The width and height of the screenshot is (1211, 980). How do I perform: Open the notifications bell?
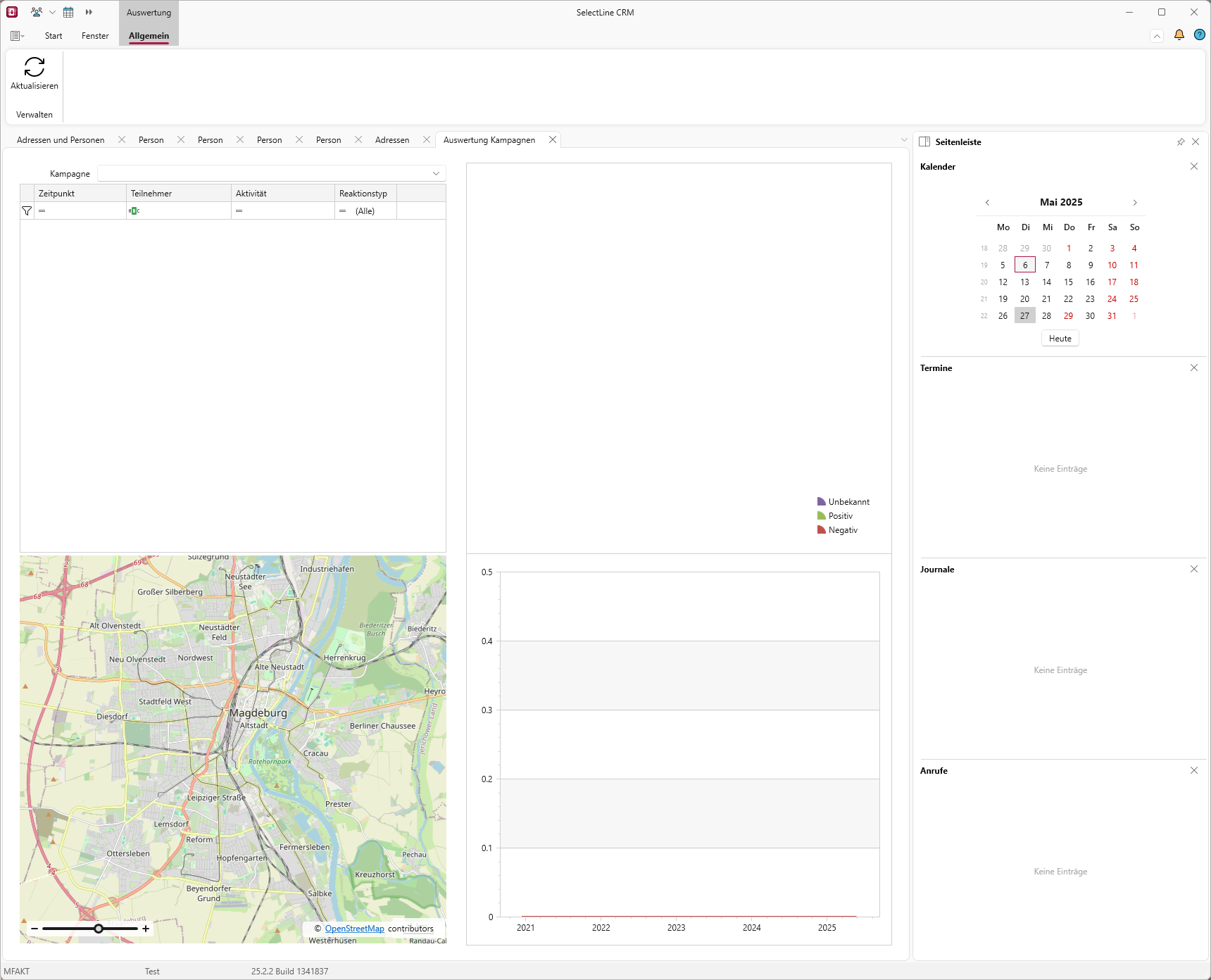[1179, 35]
